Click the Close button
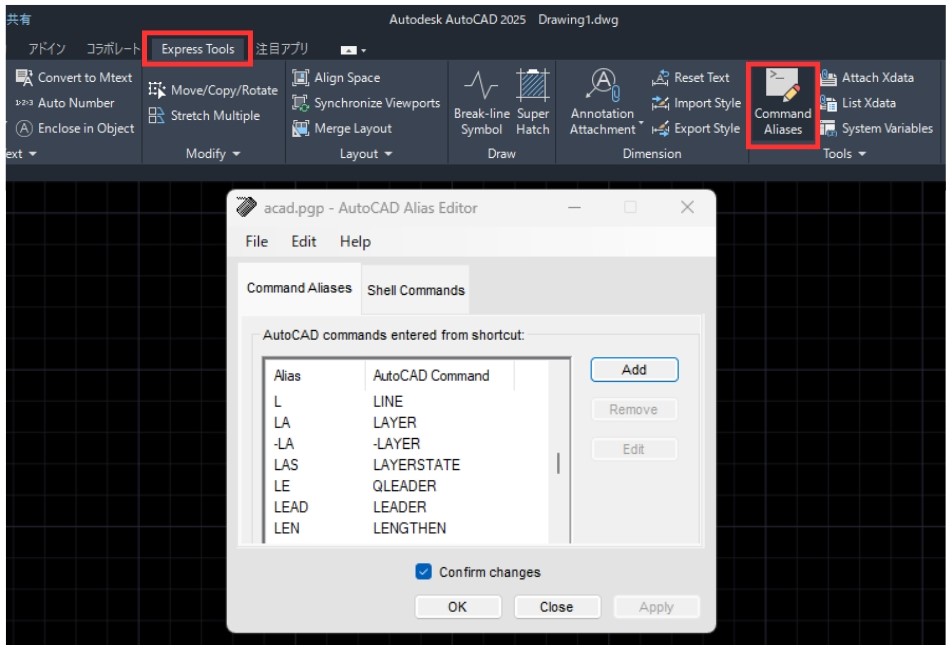 (x=557, y=607)
